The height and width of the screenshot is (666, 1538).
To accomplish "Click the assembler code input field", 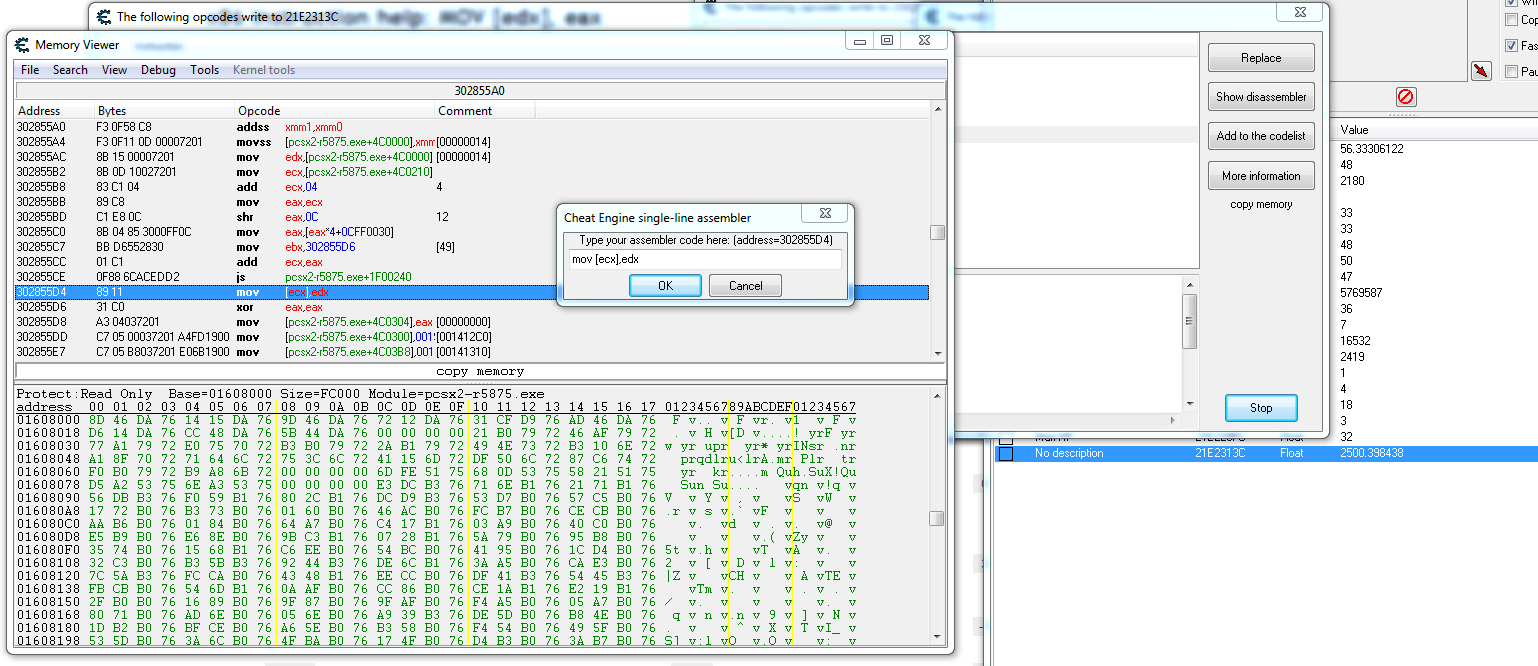I will [x=705, y=259].
